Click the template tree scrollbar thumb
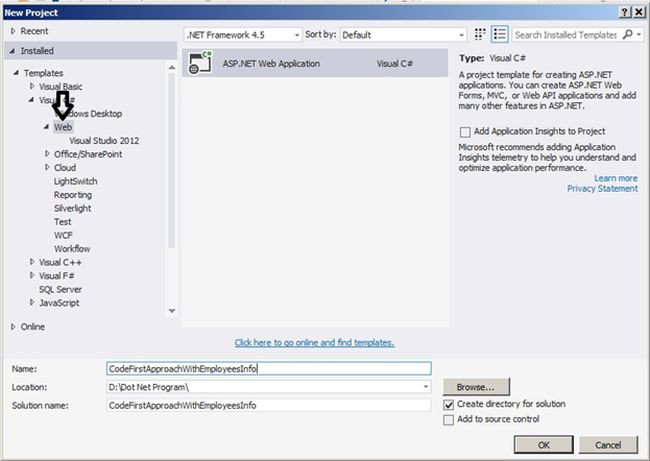 point(172,160)
